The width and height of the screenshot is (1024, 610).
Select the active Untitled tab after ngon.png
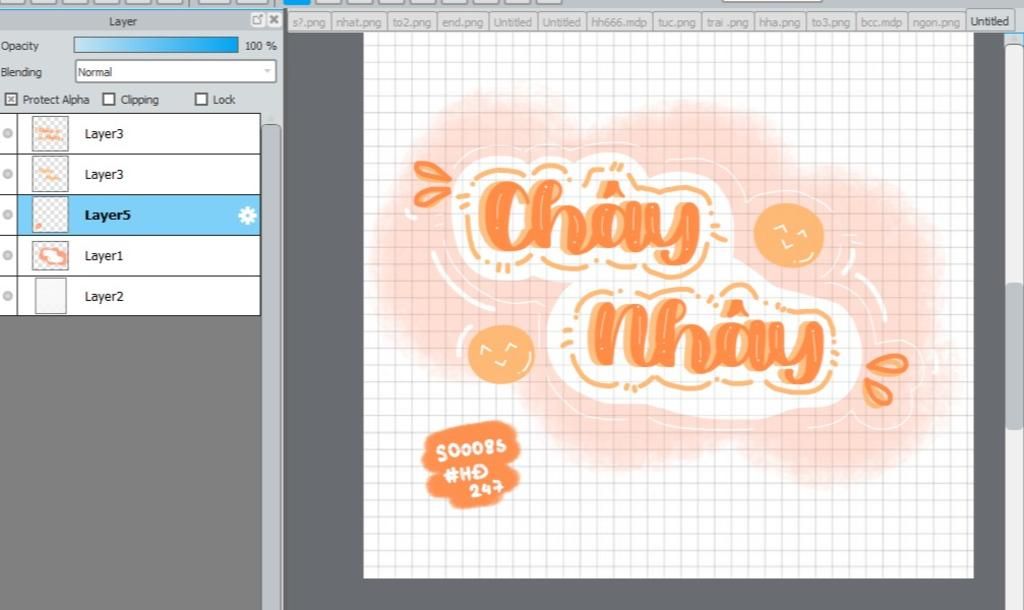click(989, 21)
